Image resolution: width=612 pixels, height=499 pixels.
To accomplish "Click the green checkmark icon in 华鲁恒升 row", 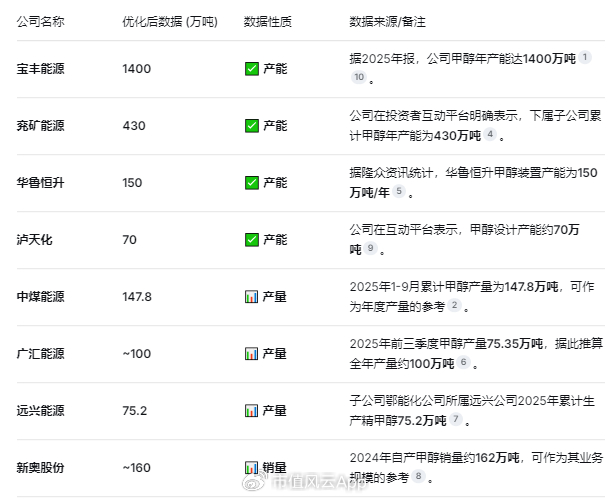I will 252,183.
